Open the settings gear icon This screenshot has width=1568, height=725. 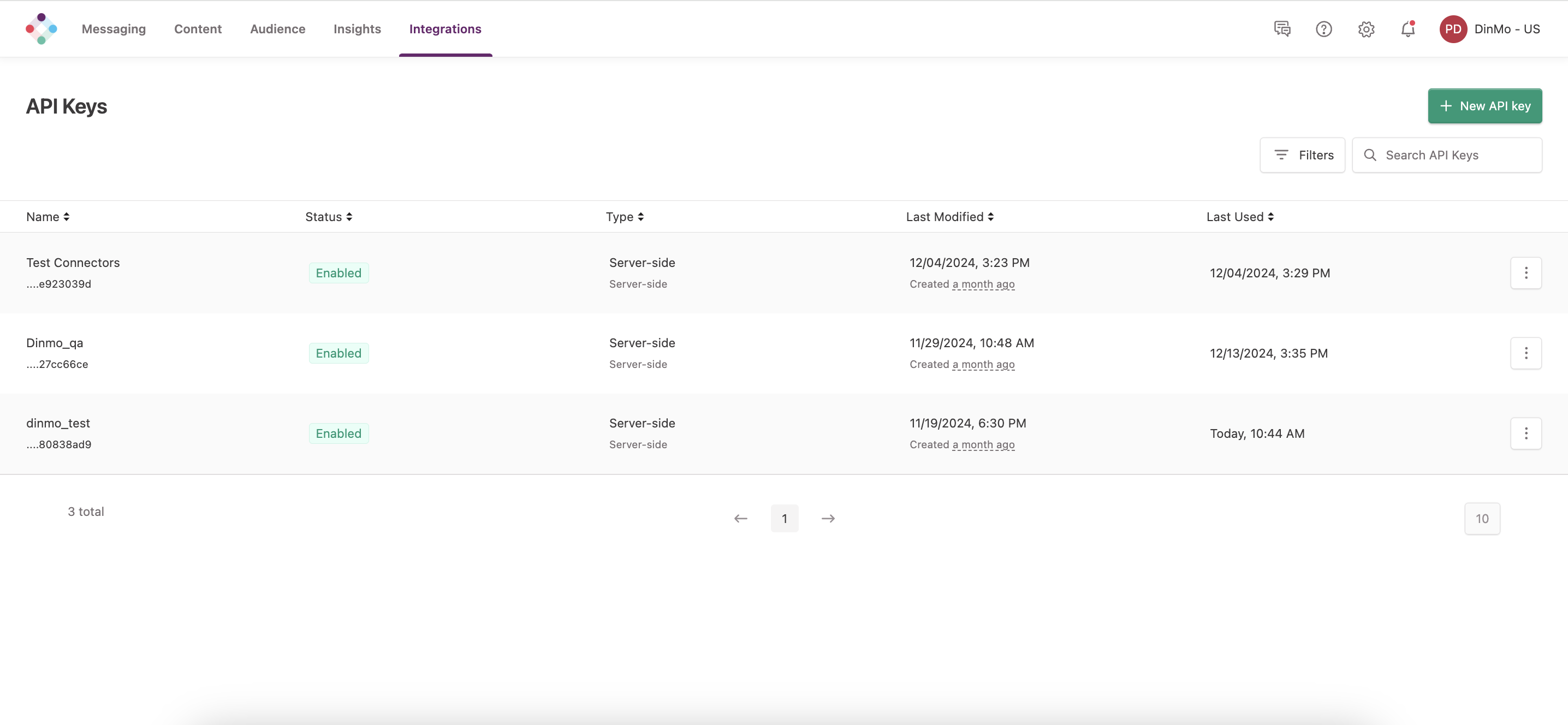pos(1366,28)
